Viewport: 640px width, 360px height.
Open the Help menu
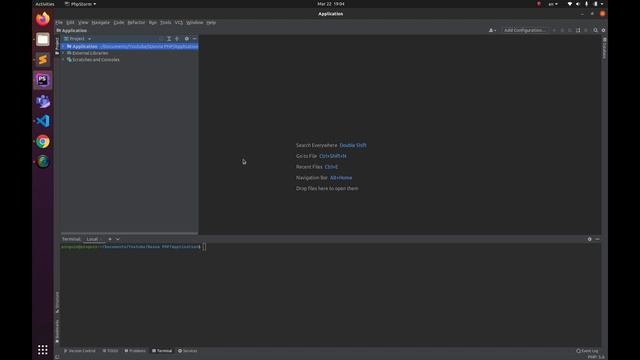[211, 22]
